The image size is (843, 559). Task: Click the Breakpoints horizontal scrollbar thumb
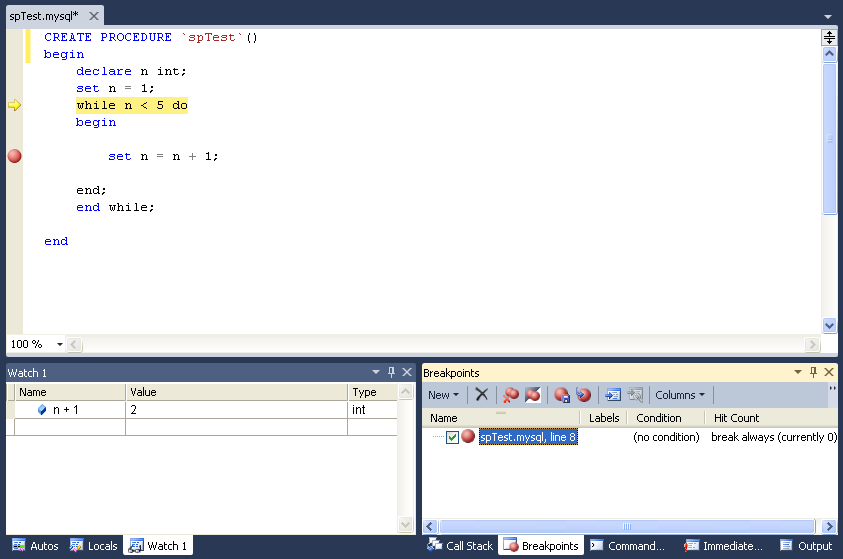[627, 526]
